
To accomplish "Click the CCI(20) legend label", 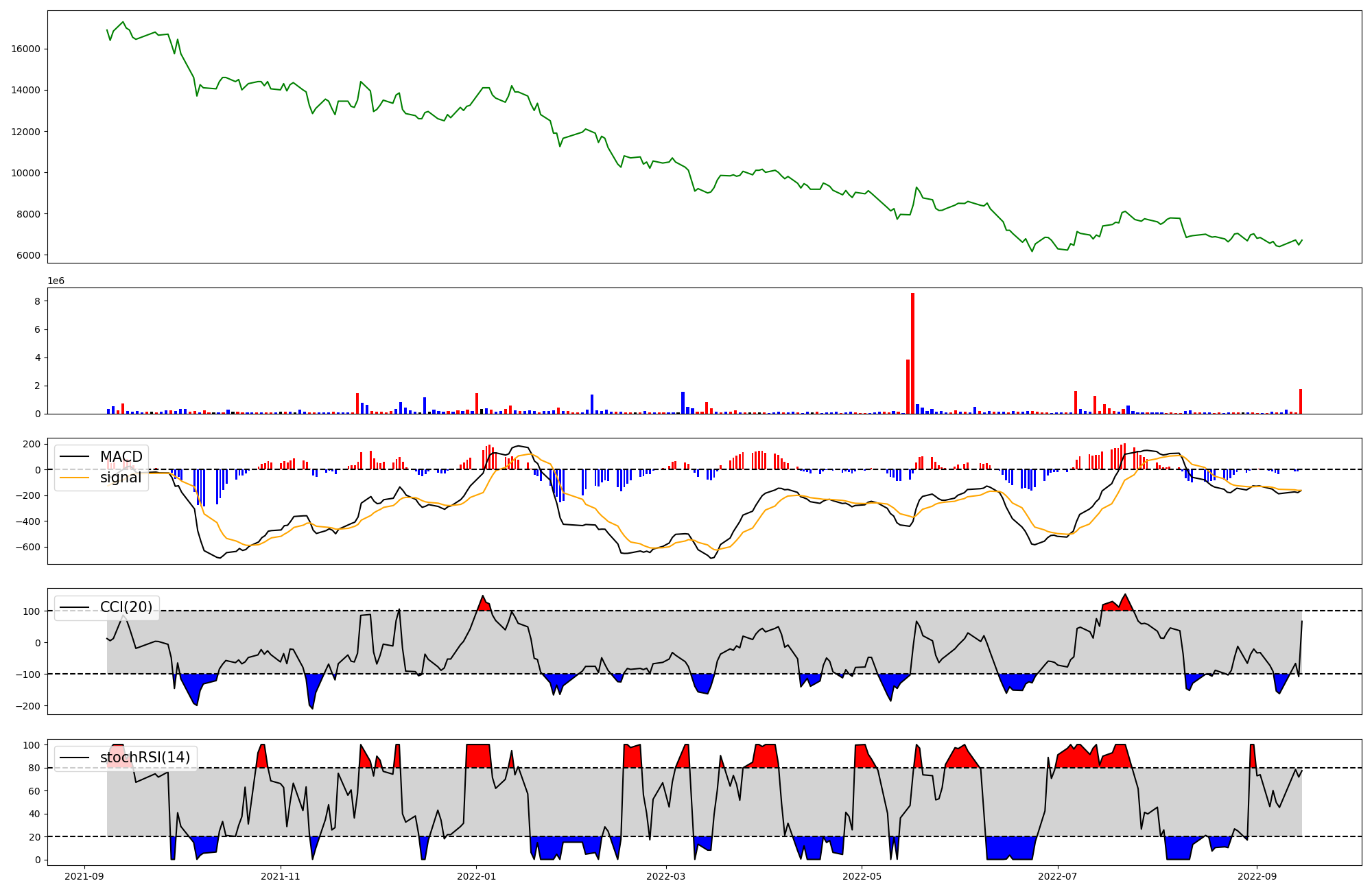I will (x=126, y=607).
